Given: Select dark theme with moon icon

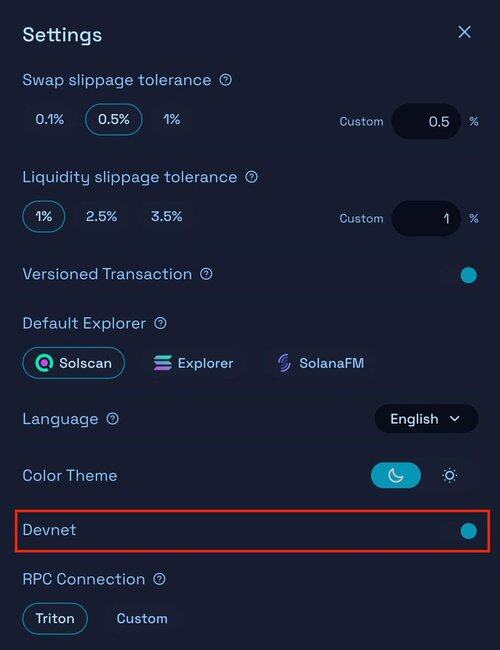Looking at the screenshot, I should pos(396,475).
